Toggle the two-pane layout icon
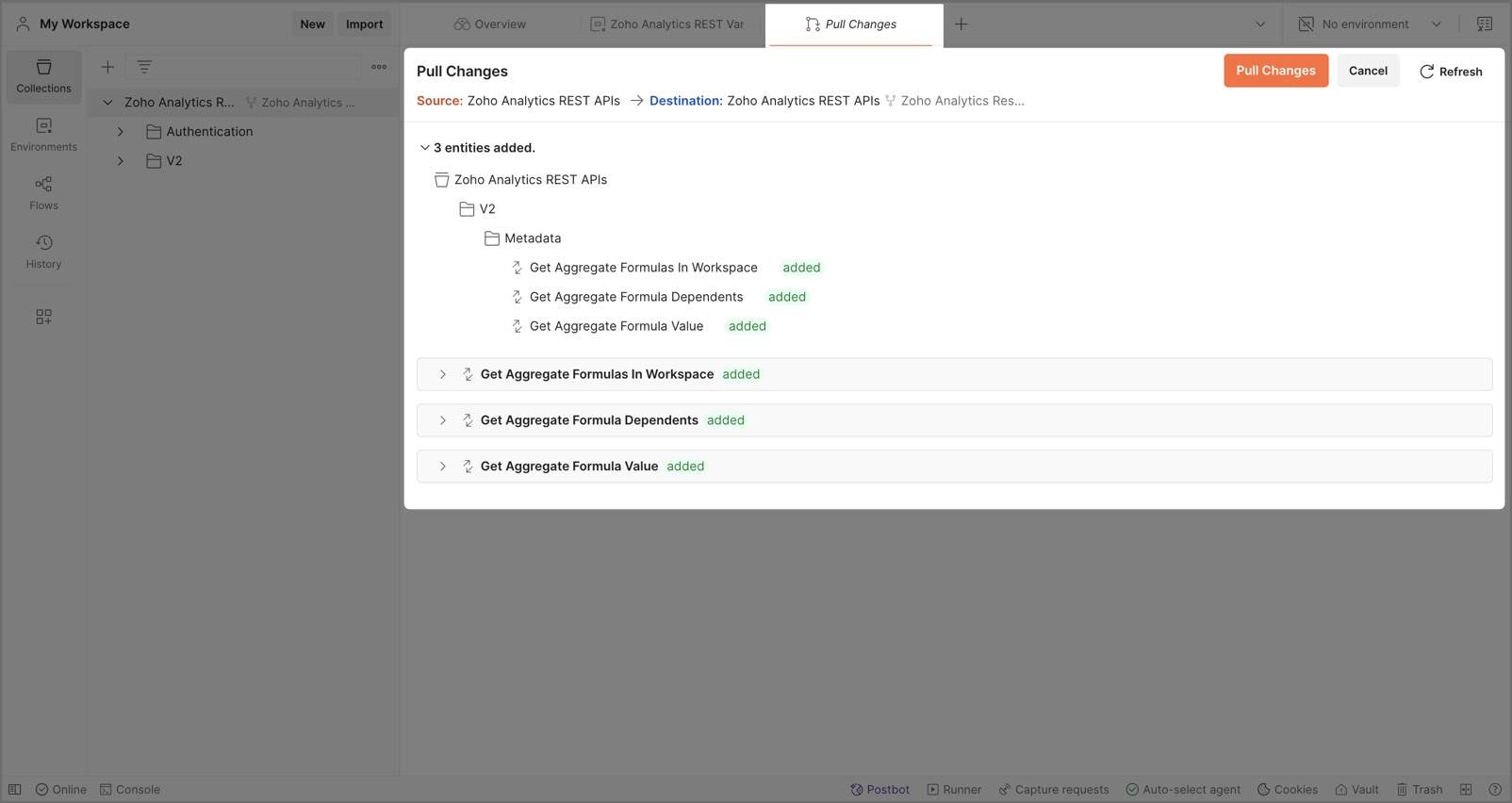The image size is (1512, 803). click(1466, 790)
